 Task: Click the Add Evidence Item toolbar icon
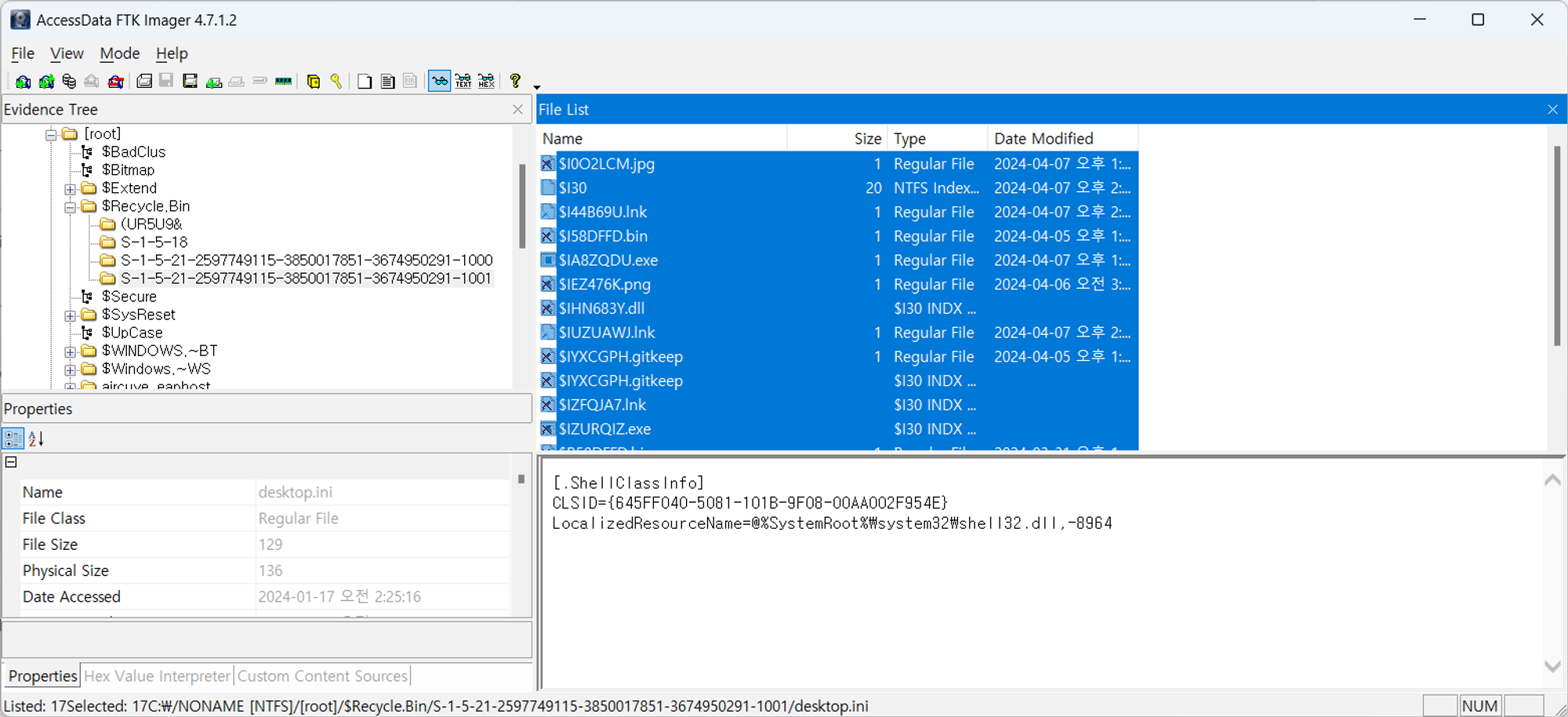point(23,81)
